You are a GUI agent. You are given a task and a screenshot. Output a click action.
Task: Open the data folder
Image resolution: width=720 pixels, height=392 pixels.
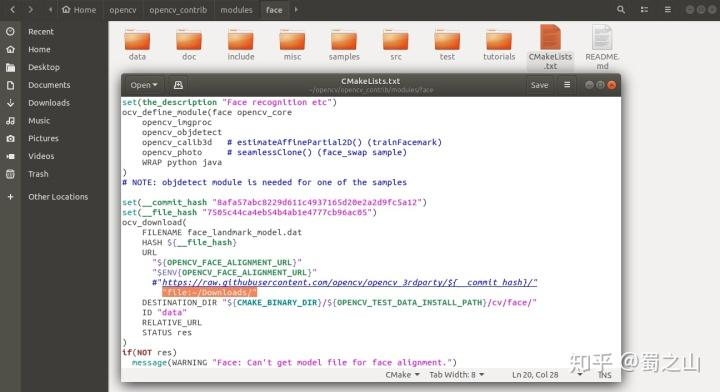coord(137,45)
